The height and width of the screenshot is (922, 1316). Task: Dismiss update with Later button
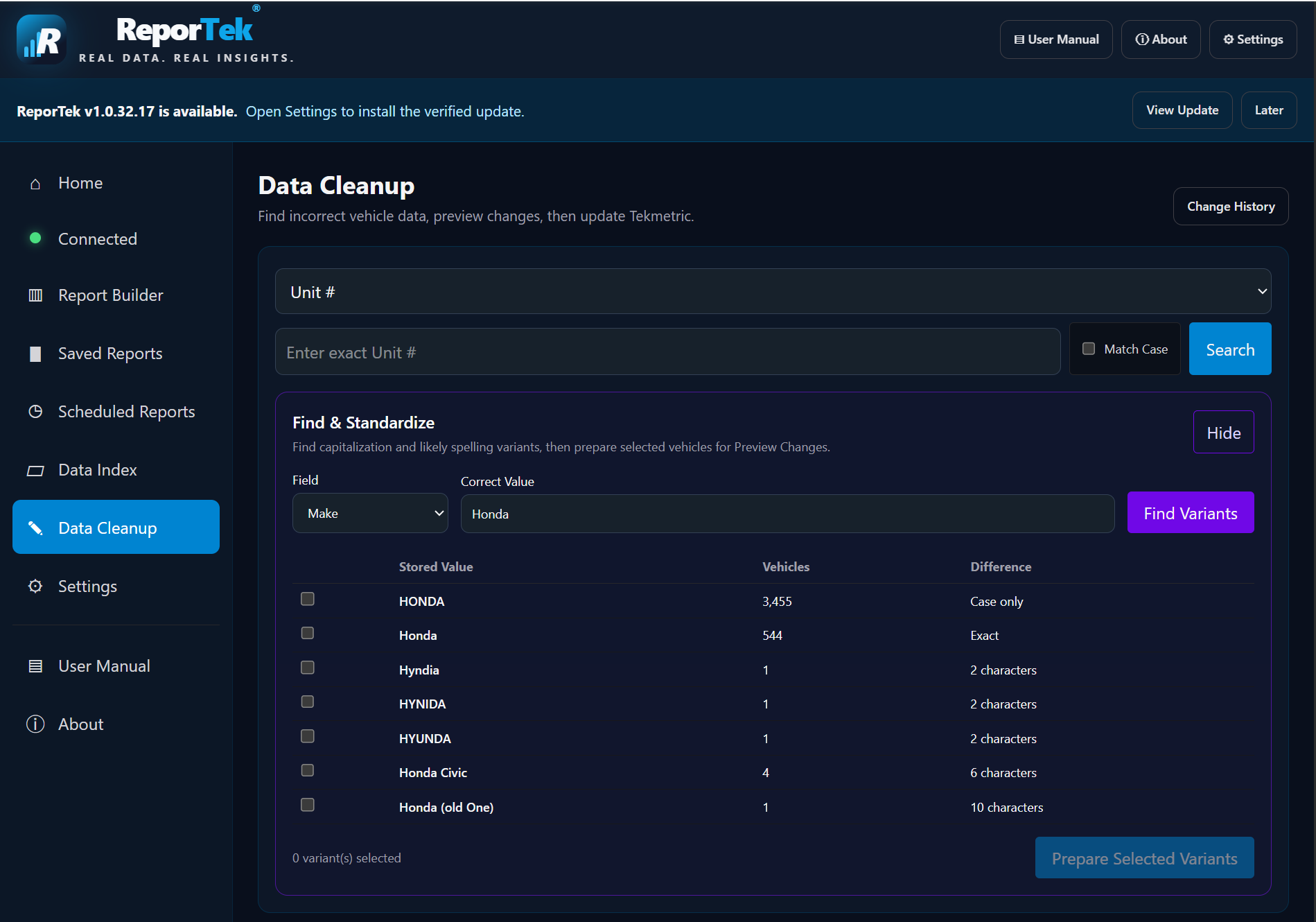pyautogui.click(x=1268, y=110)
